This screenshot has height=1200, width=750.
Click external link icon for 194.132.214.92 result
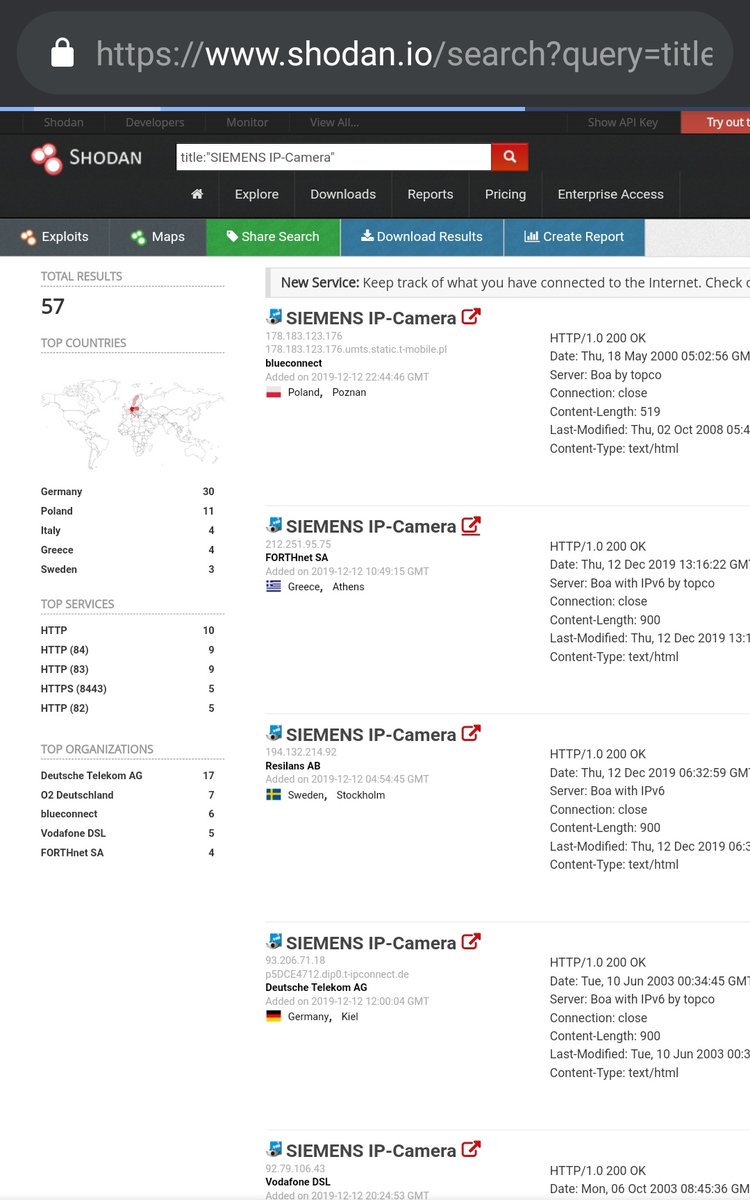[x=471, y=733]
